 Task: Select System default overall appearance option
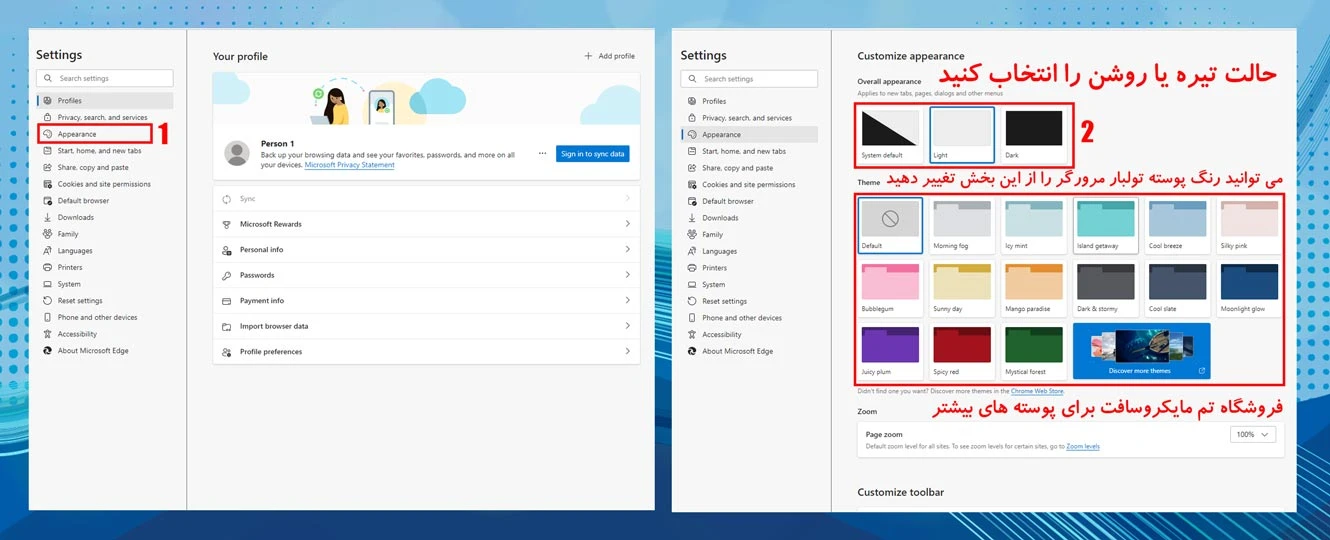(889, 134)
